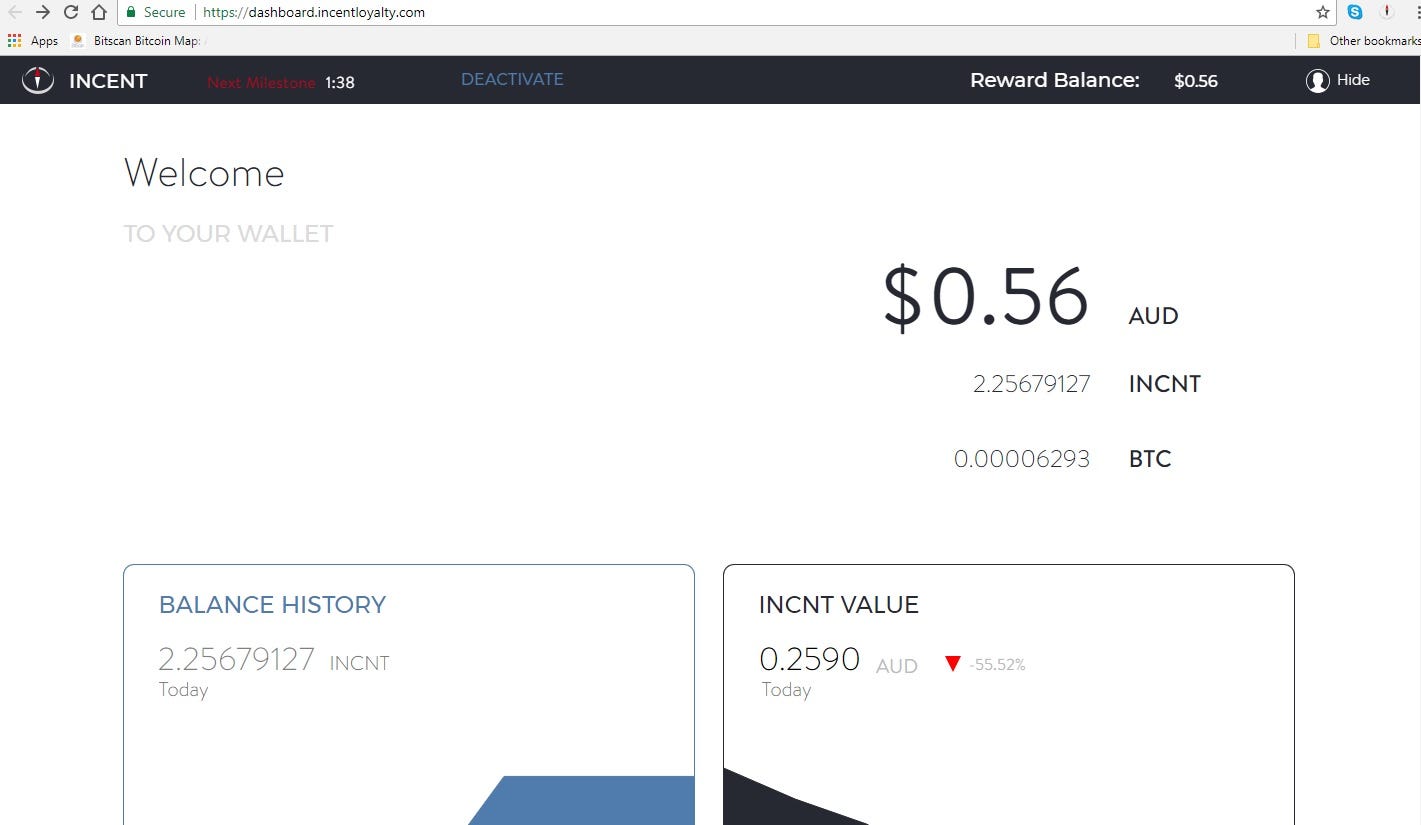Open the BALANCE HISTORY card title
This screenshot has height=825, width=1421.
point(272,605)
